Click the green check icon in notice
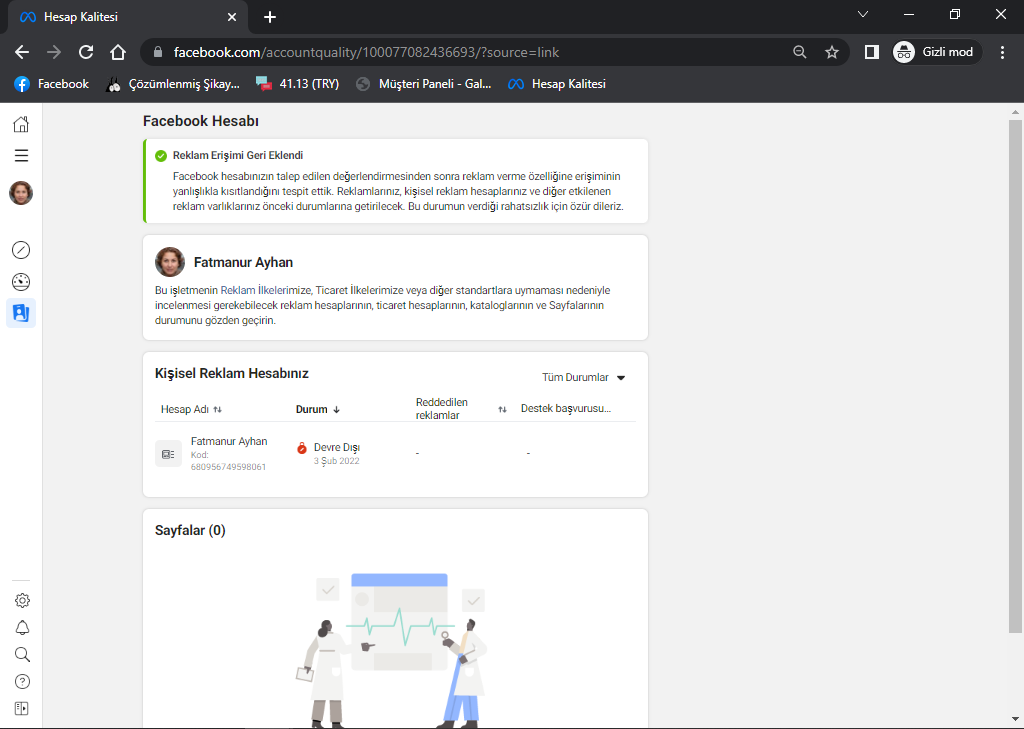Viewport: 1024px width, 729px height. tap(161, 155)
